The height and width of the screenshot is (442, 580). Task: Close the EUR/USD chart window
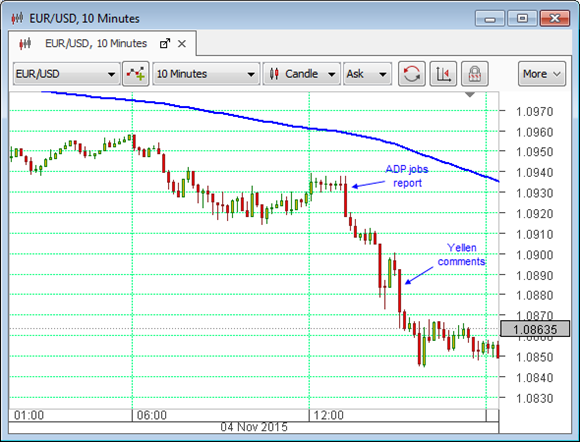point(554,18)
